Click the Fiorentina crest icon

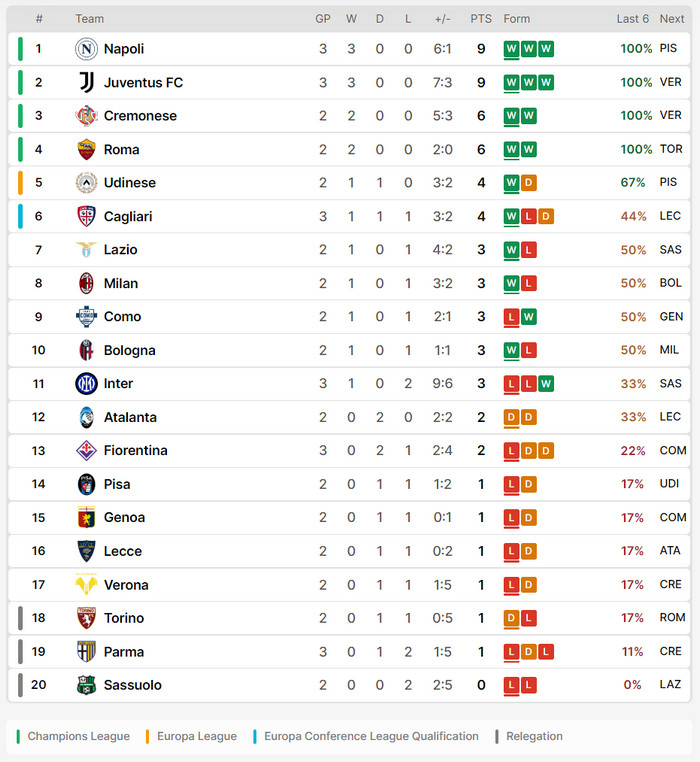[x=87, y=450]
